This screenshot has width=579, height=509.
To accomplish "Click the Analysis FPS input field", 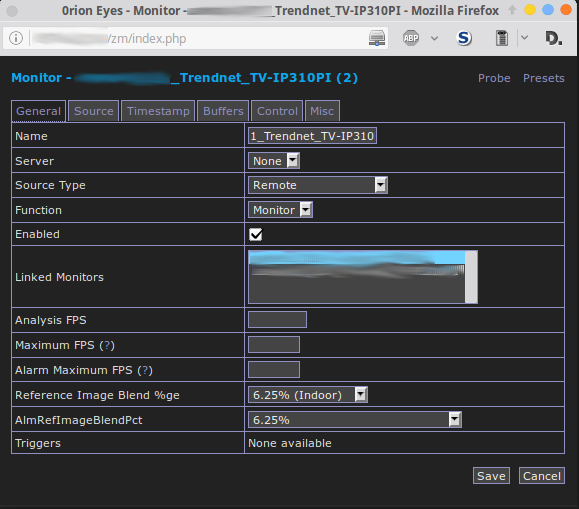I will tap(277, 320).
